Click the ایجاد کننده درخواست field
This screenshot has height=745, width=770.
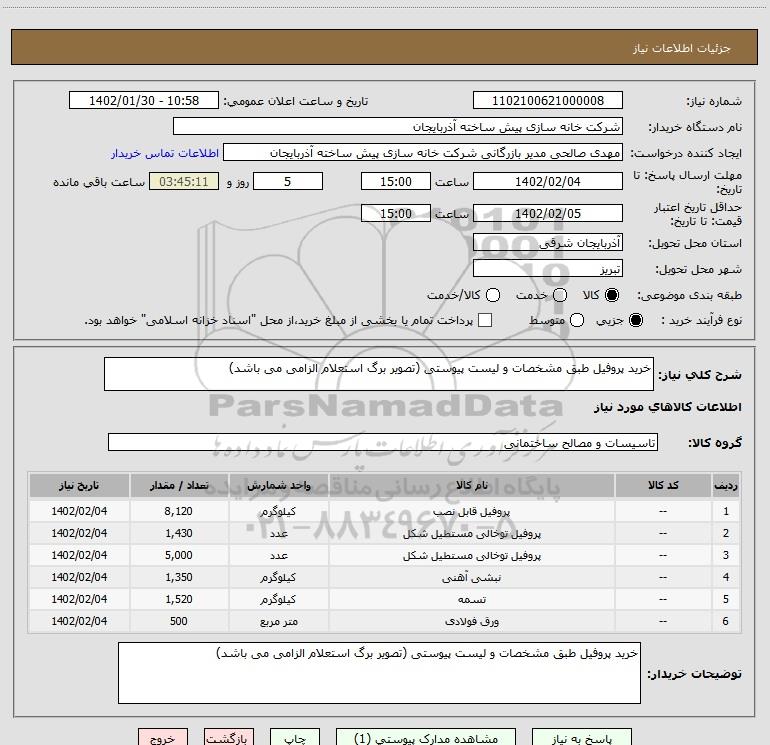click(x=423, y=152)
